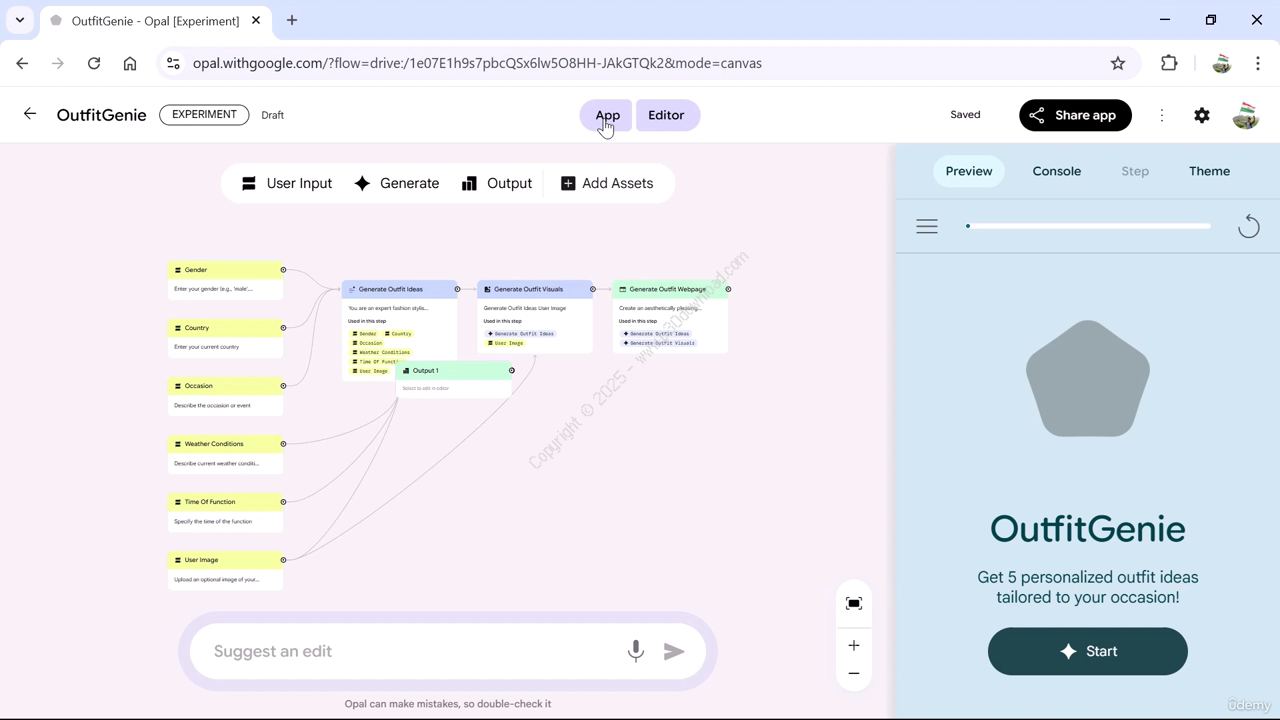Click the browser back arrow

point(22,63)
